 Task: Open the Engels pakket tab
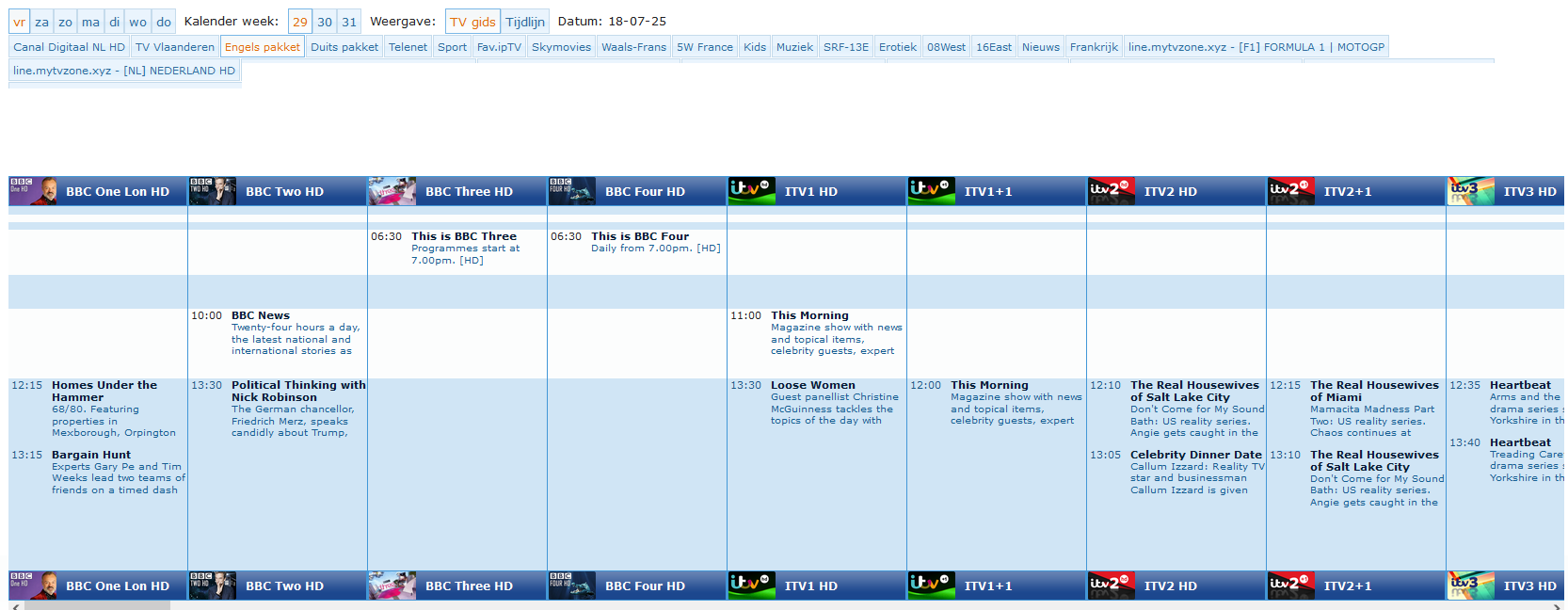click(x=263, y=47)
